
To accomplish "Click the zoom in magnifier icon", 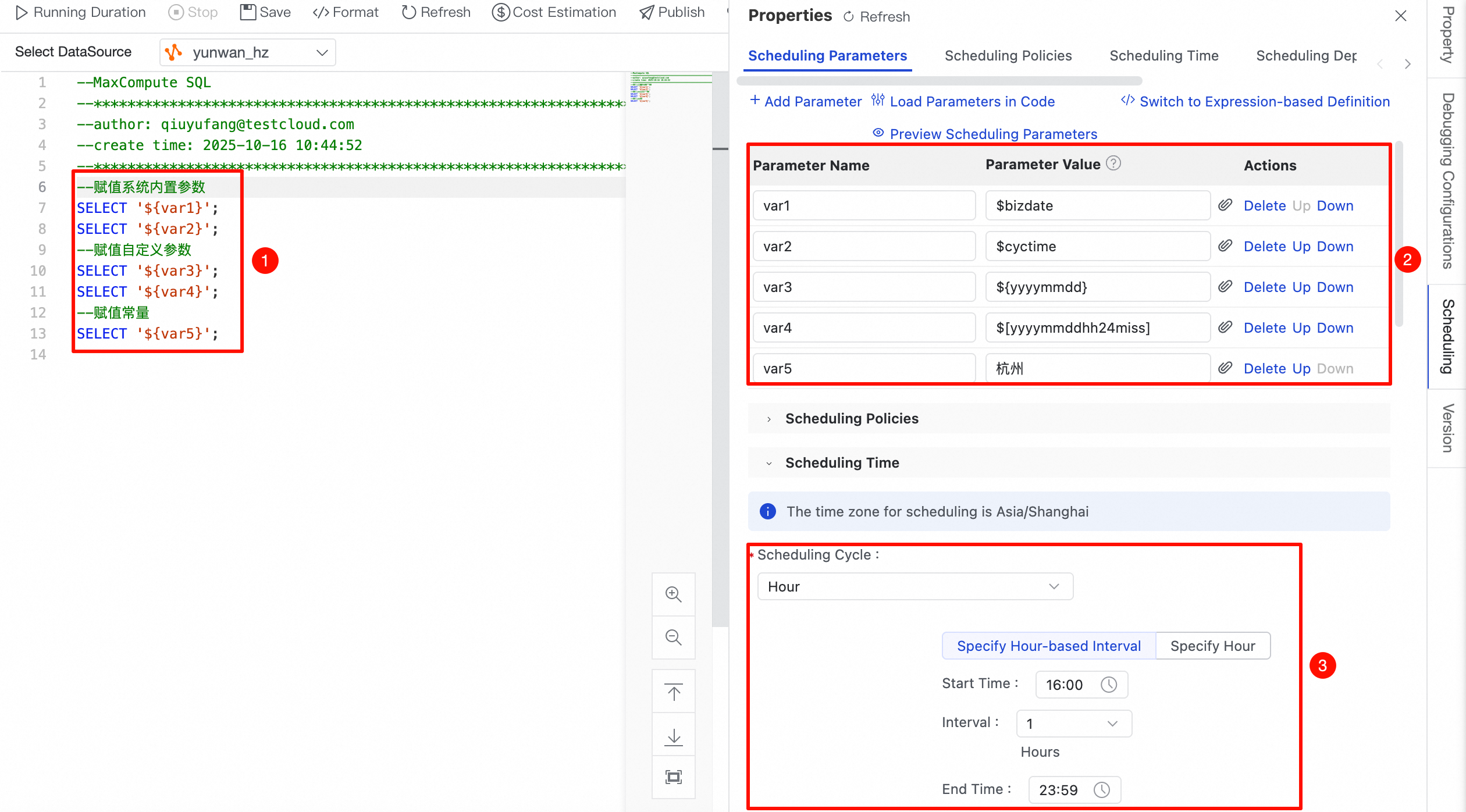I will [673, 594].
